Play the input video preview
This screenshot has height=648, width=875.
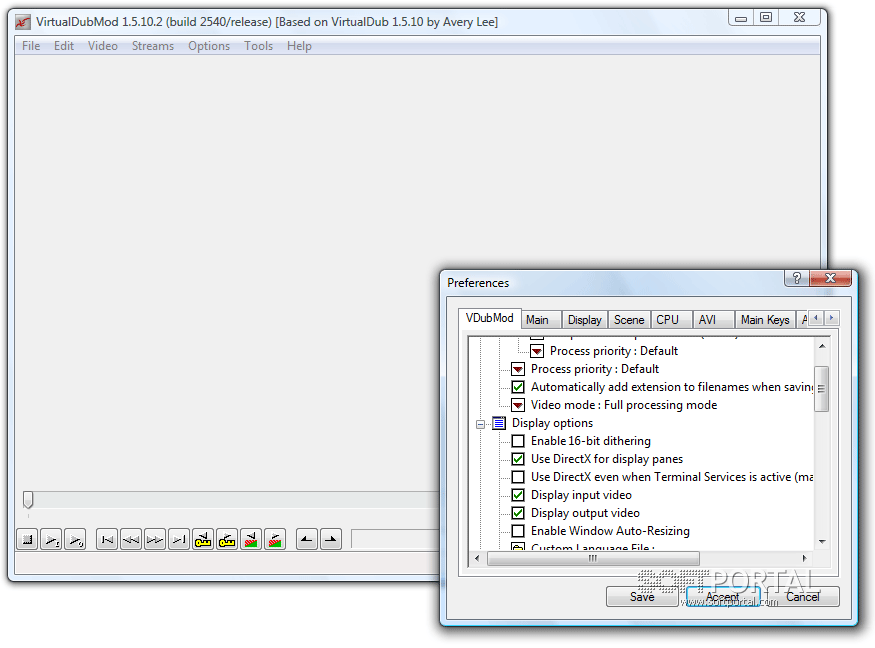coord(51,540)
